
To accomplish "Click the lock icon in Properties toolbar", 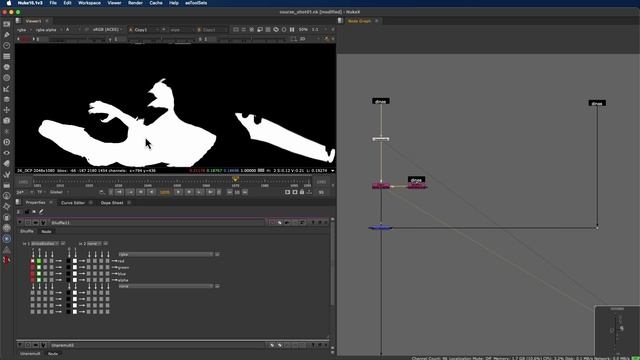I will 27,211.
